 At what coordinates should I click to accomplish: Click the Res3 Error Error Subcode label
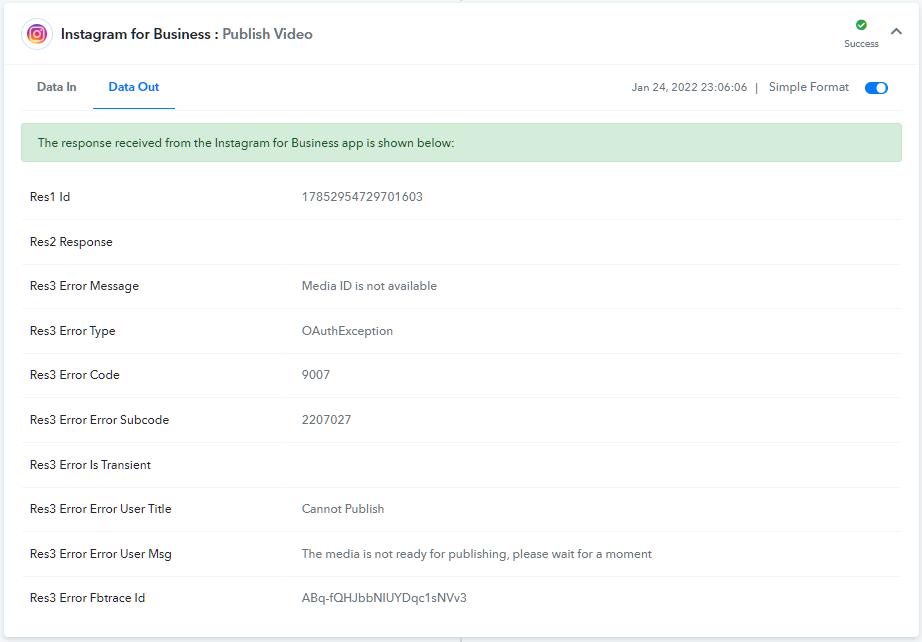coord(99,420)
